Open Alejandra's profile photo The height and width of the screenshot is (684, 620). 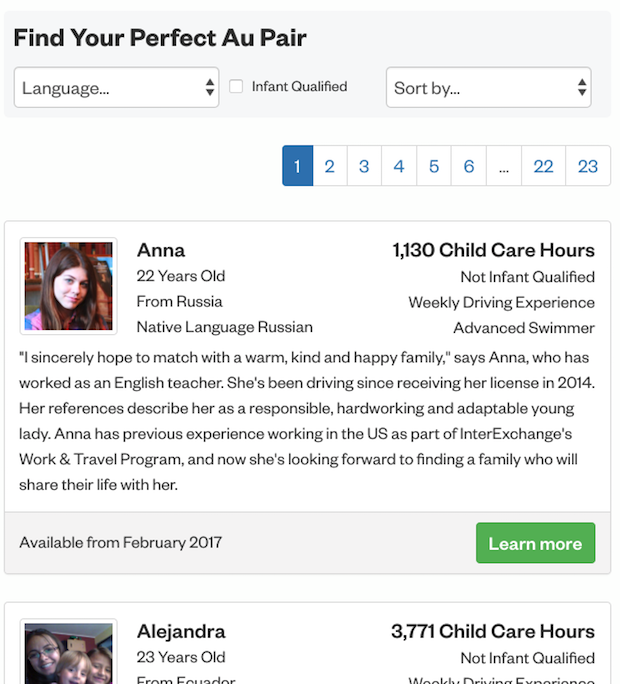click(69, 653)
